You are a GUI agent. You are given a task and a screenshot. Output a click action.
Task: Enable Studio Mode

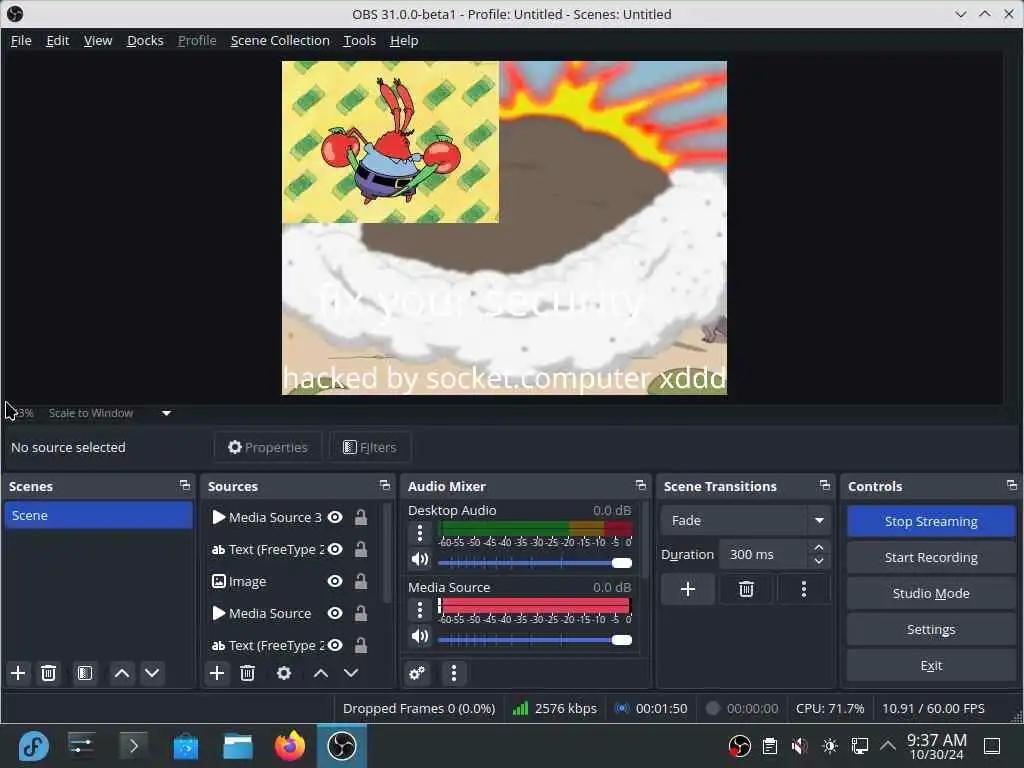click(931, 593)
